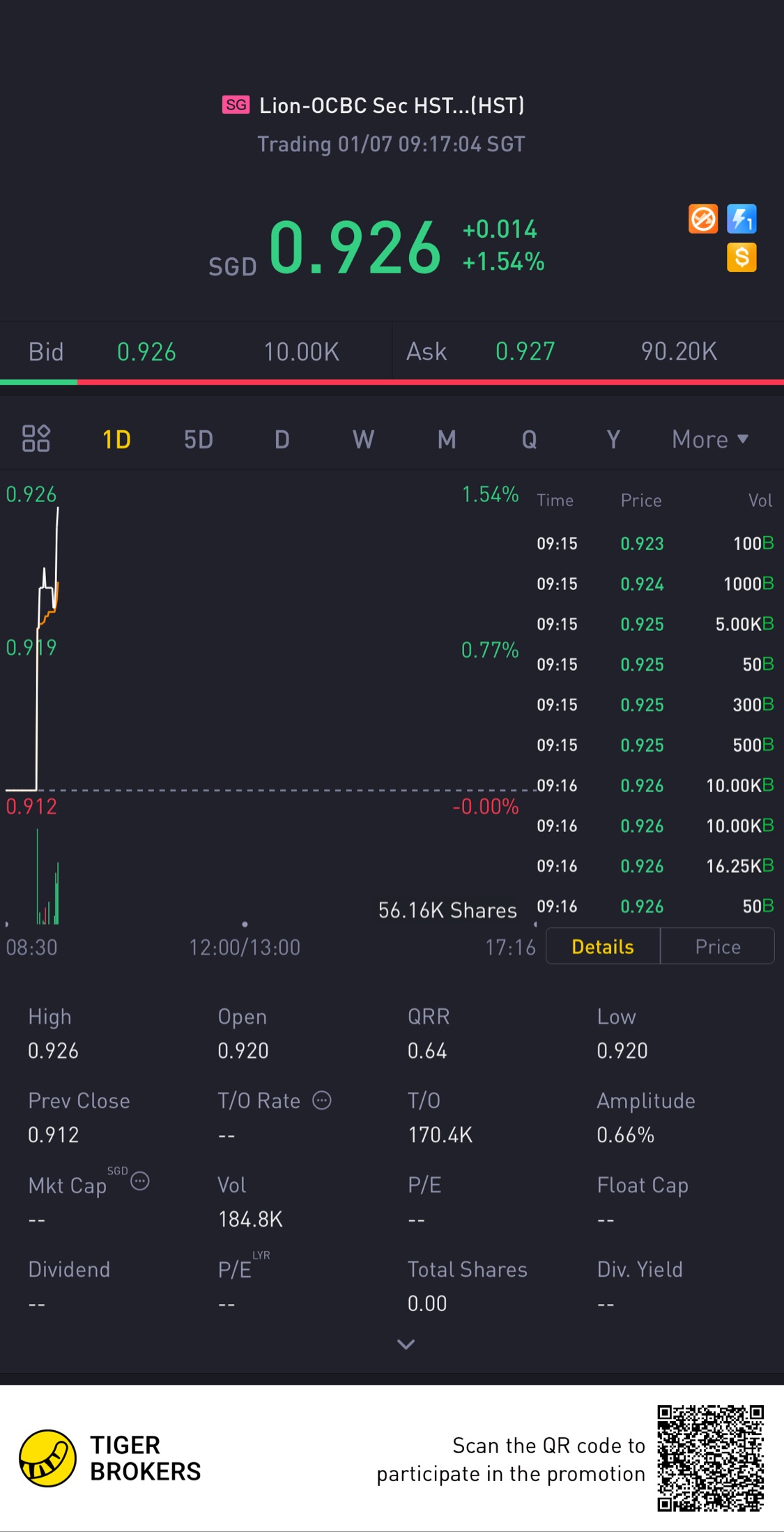The height and width of the screenshot is (1532, 784).
Task: Tap the T/O Rate info icon
Action: pos(321,1100)
